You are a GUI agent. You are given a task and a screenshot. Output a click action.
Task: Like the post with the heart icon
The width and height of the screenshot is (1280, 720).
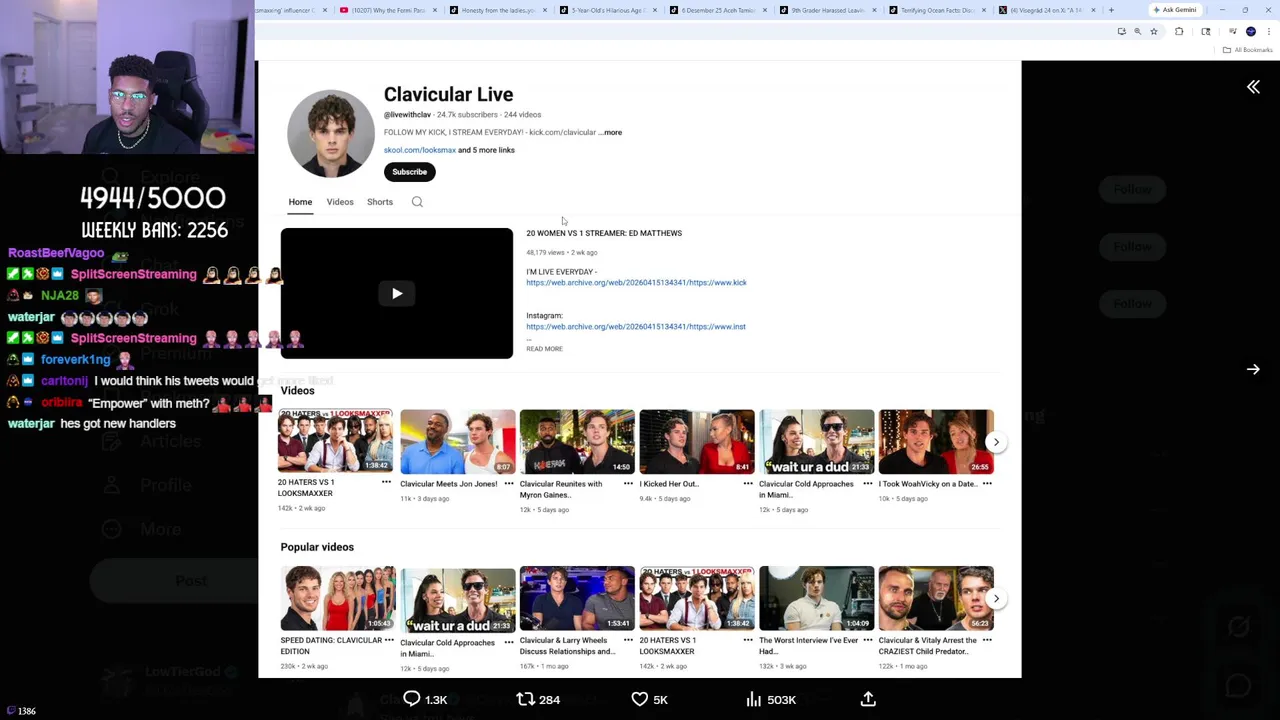640,699
